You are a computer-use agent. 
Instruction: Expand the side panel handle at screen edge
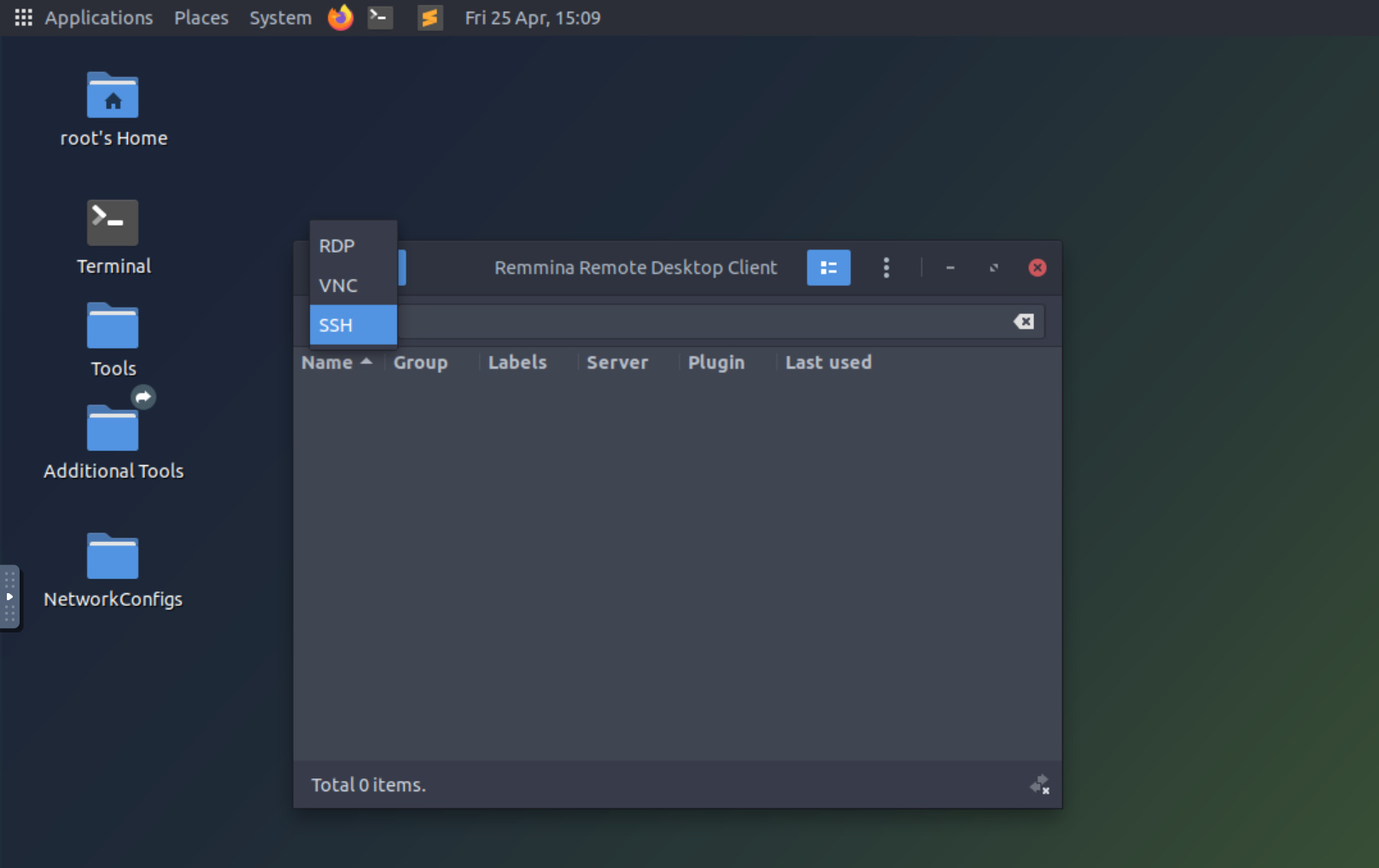[9, 597]
